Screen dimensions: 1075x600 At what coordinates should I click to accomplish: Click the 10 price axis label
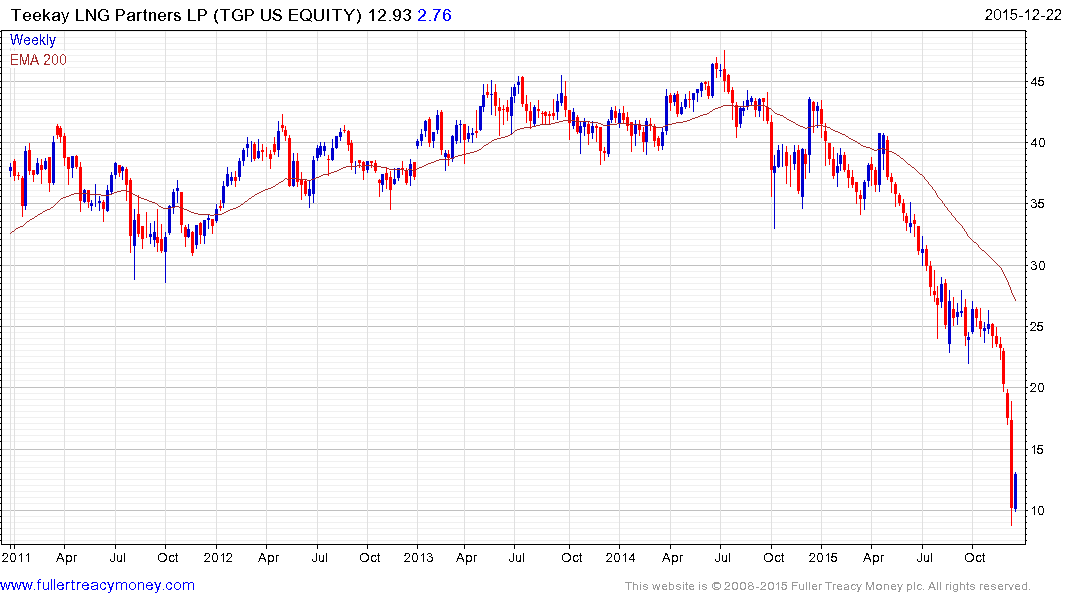[1037, 510]
